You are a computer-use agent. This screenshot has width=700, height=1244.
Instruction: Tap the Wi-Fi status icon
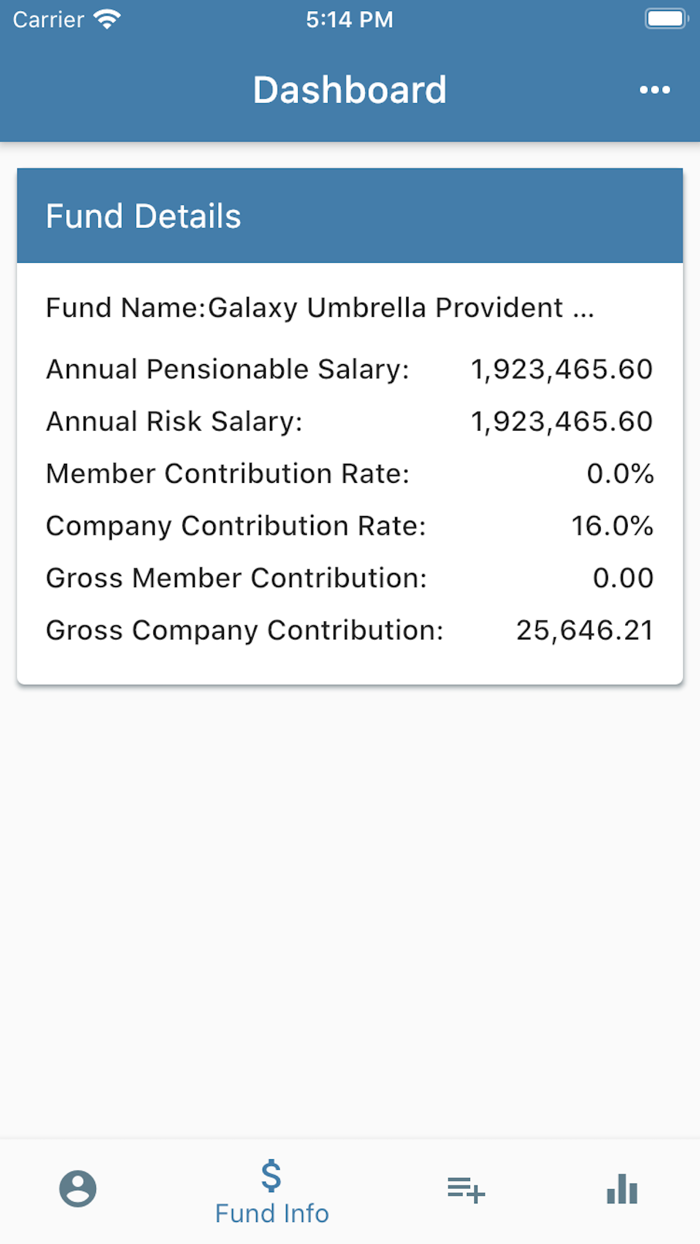[x=106, y=19]
